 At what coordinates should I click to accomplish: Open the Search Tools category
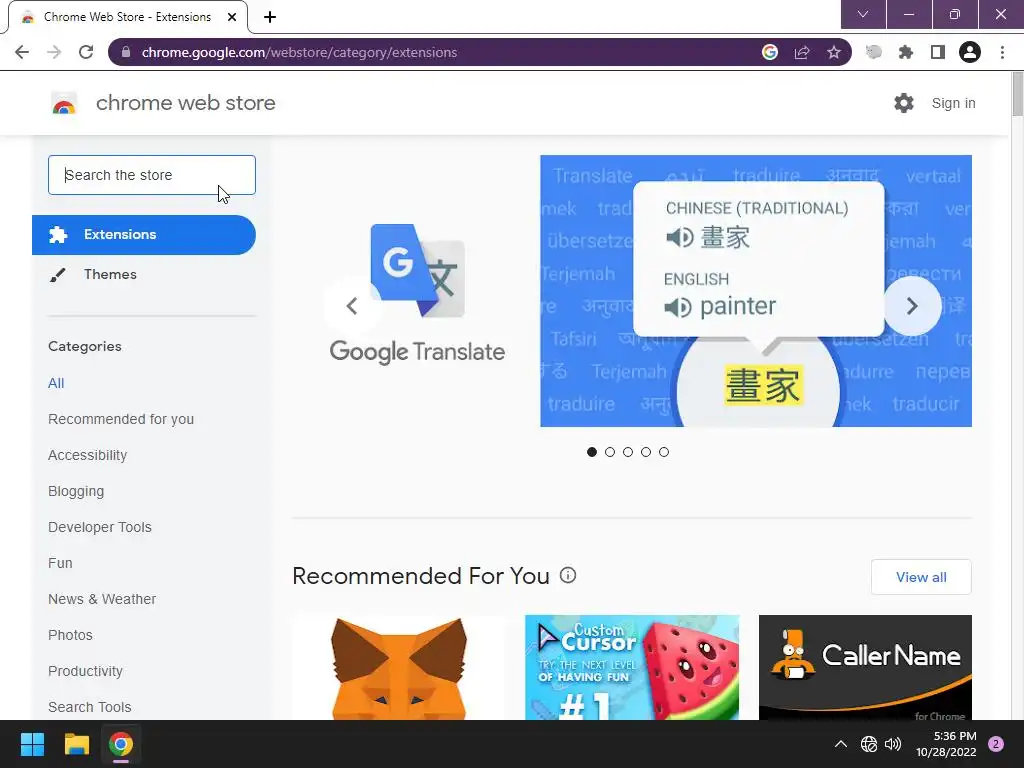(x=89, y=707)
